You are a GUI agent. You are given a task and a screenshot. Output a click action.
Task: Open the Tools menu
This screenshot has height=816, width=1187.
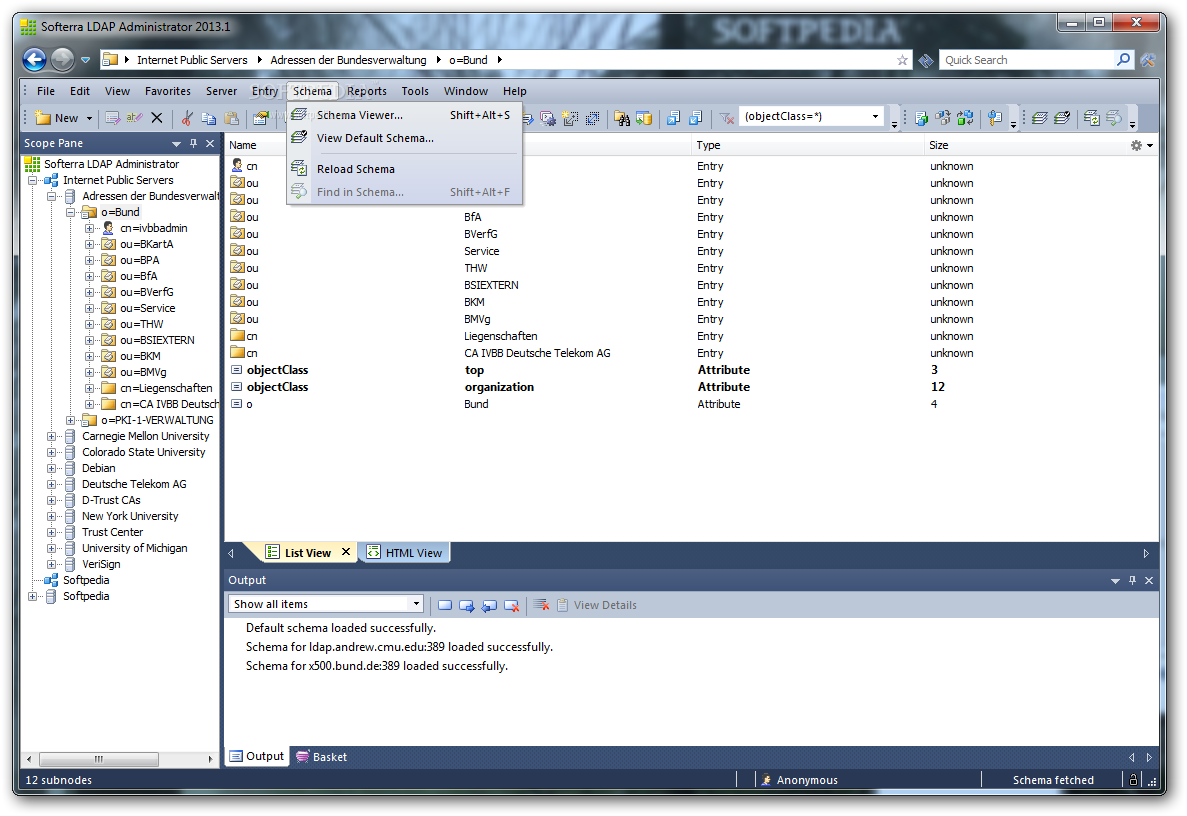coord(415,91)
